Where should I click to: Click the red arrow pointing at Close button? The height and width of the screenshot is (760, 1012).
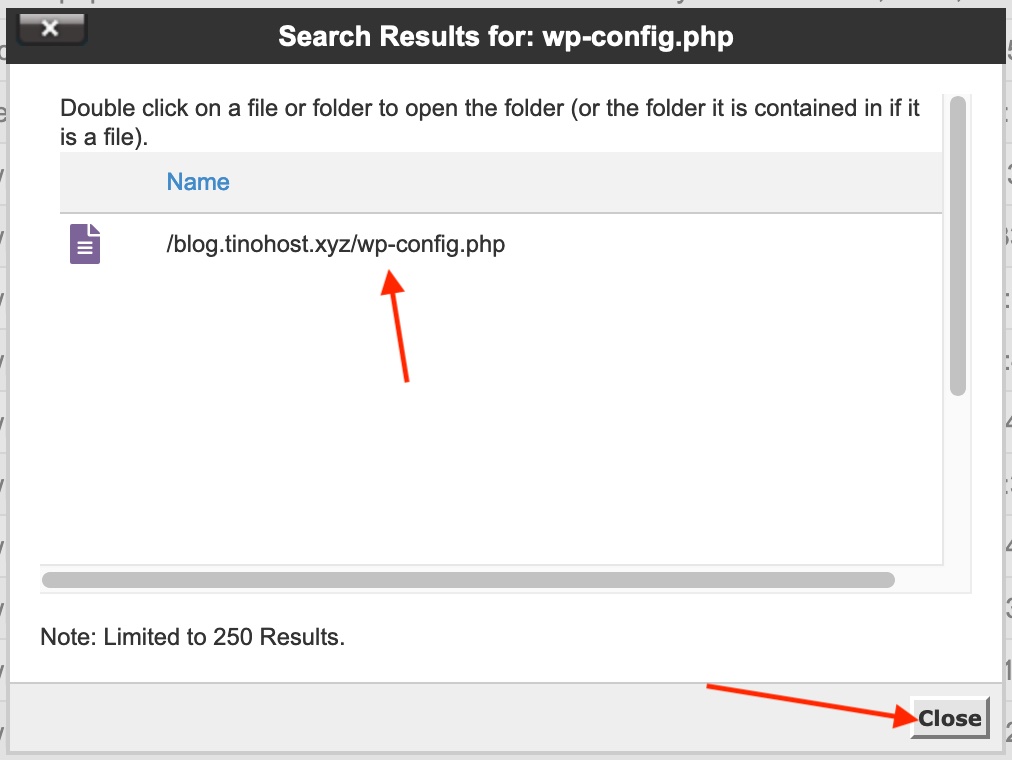[812, 704]
